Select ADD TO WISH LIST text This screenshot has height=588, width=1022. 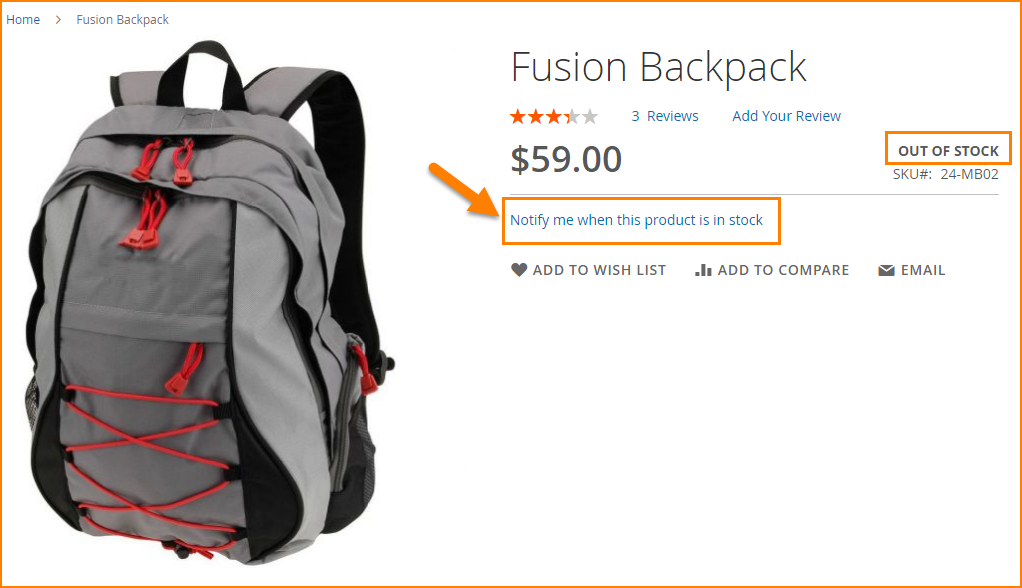coord(599,270)
